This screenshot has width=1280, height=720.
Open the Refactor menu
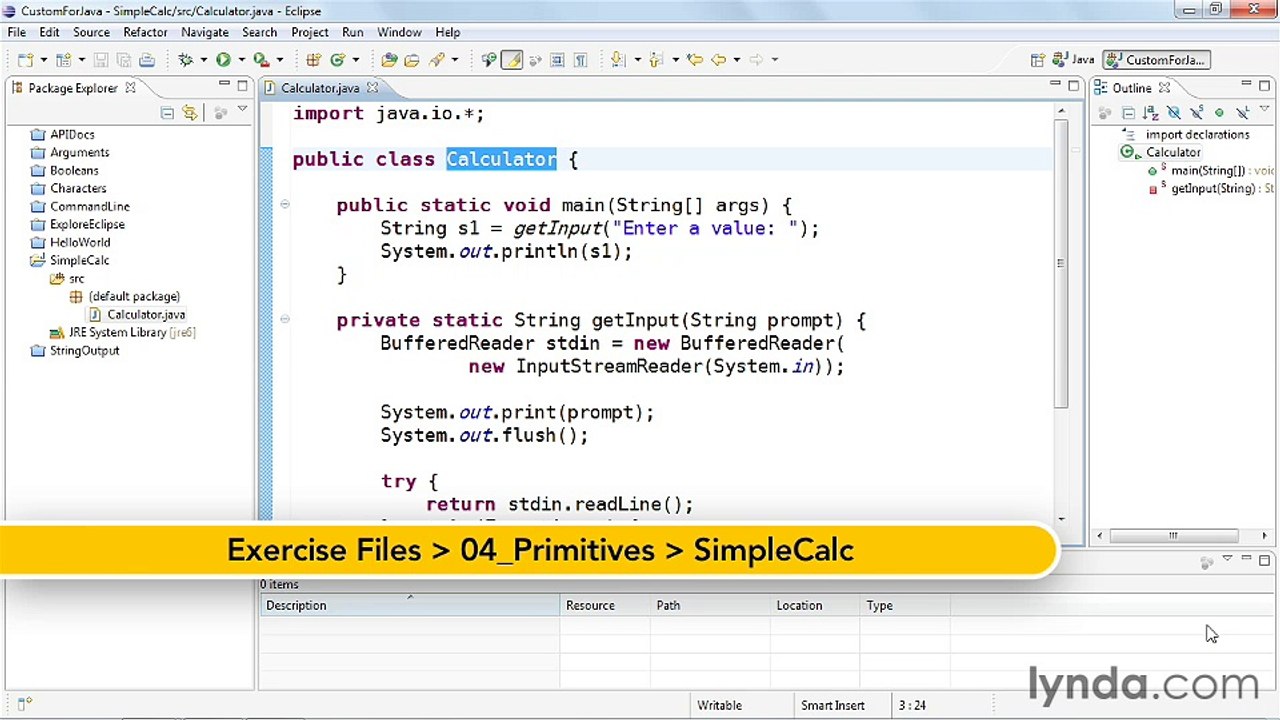[145, 32]
